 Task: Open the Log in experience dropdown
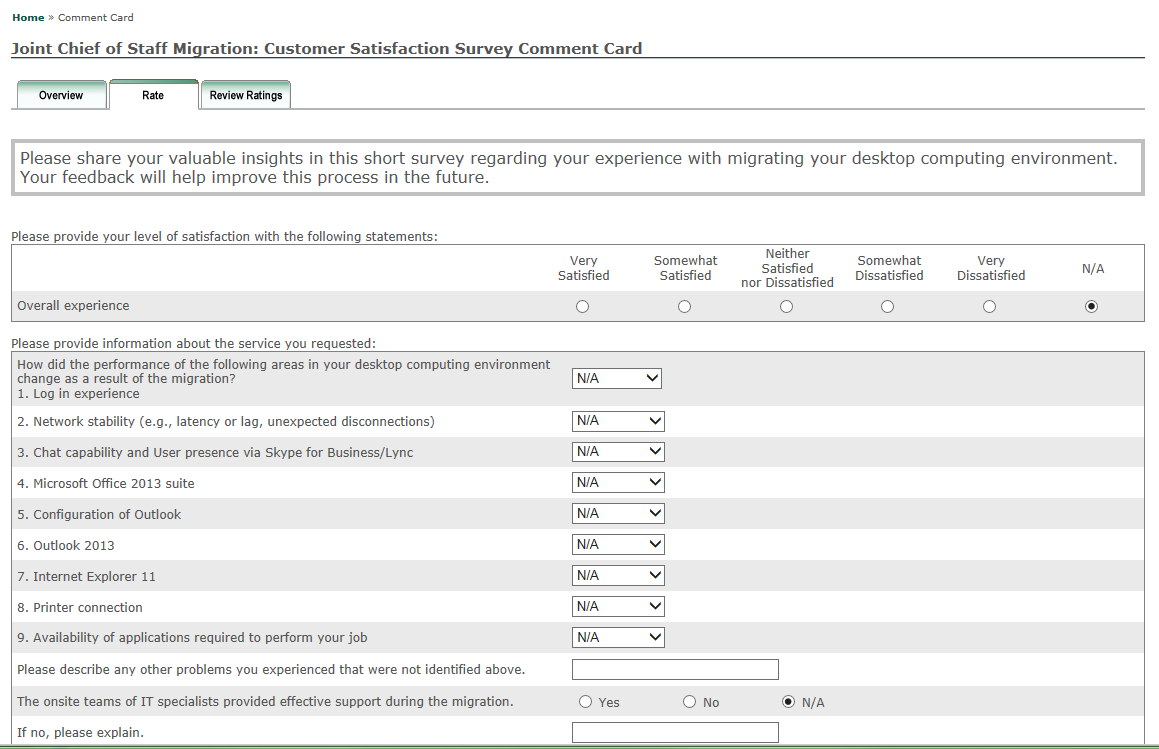617,379
